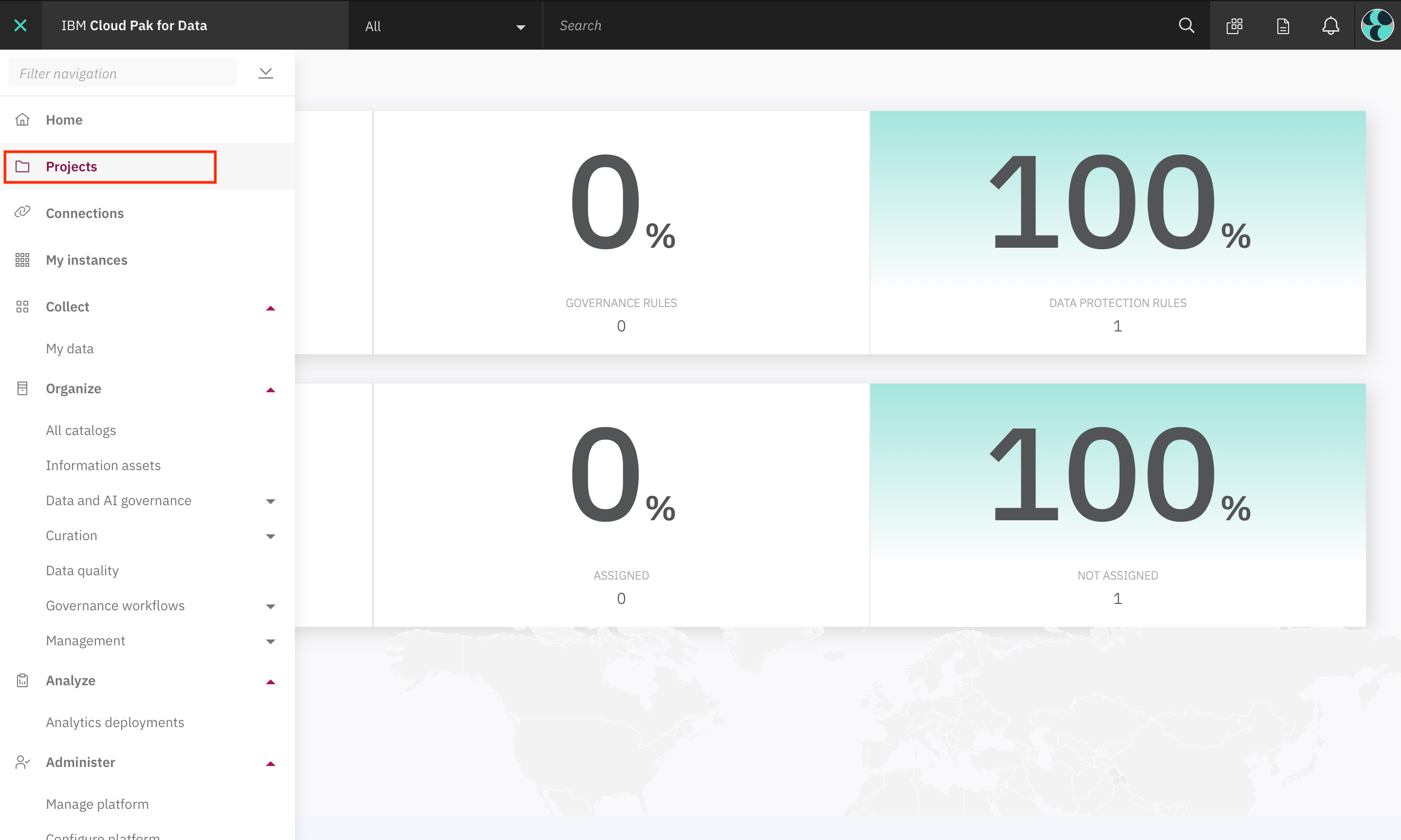Open Projects in the navigation
The width and height of the screenshot is (1401, 840).
[x=72, y=166]
